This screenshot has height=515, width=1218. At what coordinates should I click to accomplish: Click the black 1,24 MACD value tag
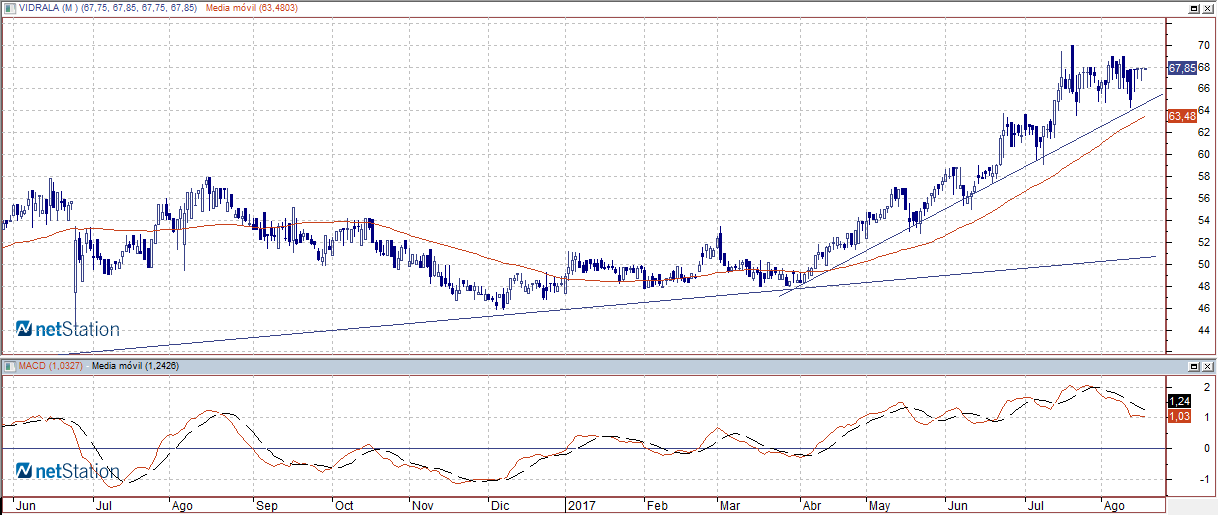point(1179,401)
